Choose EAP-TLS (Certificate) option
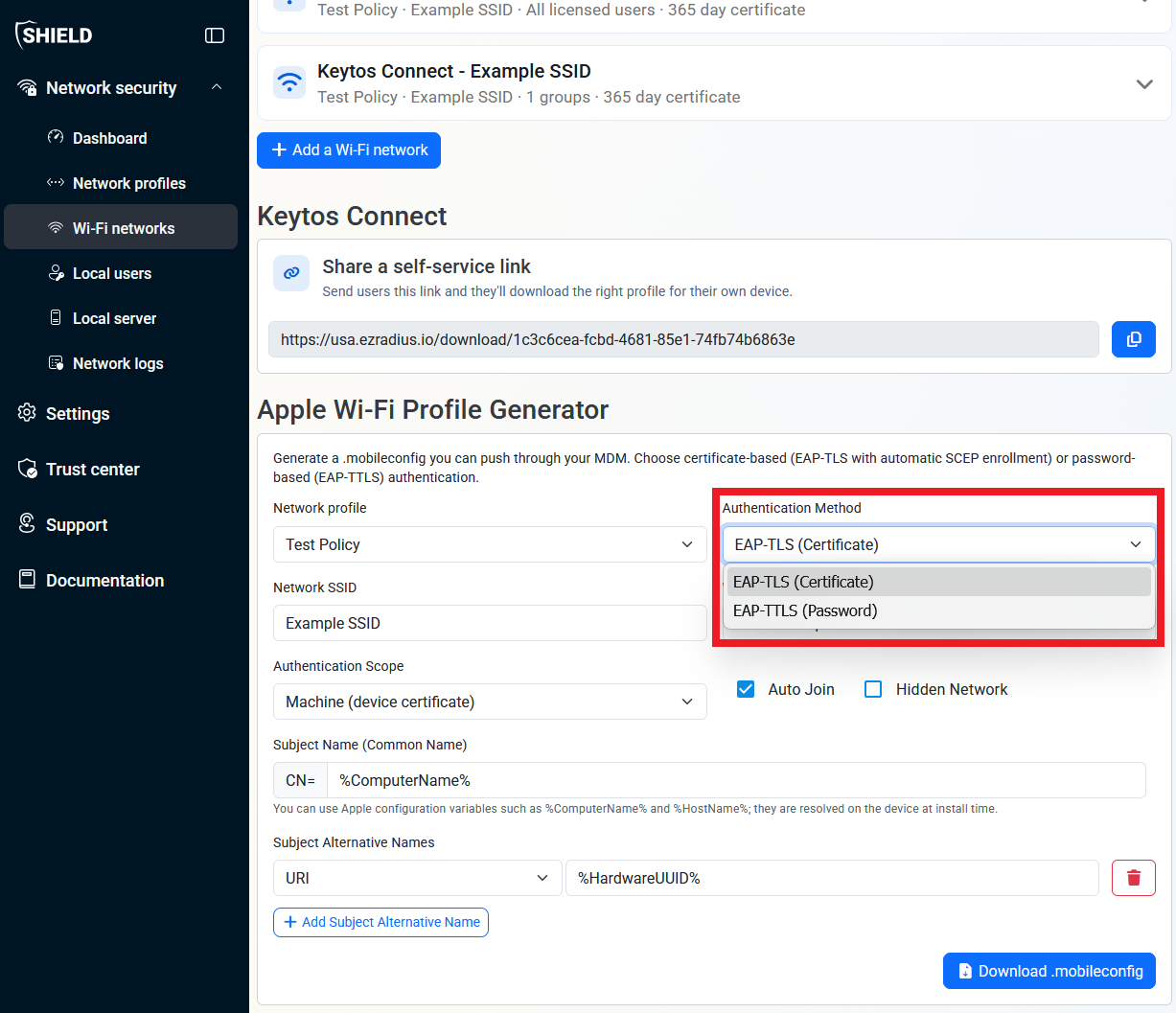Screen dimensions: 1176x1013 pos(938,582)
